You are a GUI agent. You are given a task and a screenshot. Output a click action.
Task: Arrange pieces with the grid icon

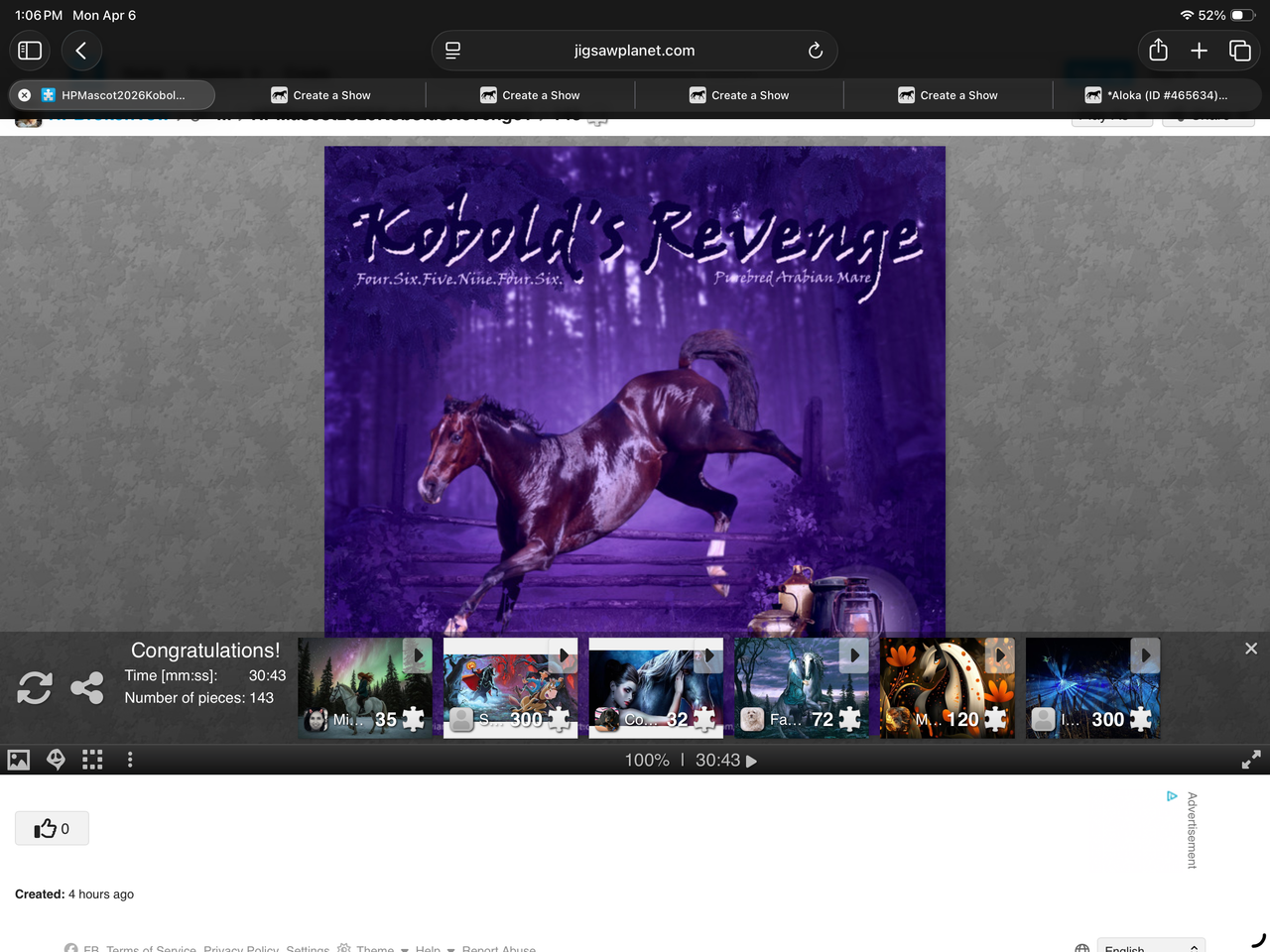pos(92,761)
